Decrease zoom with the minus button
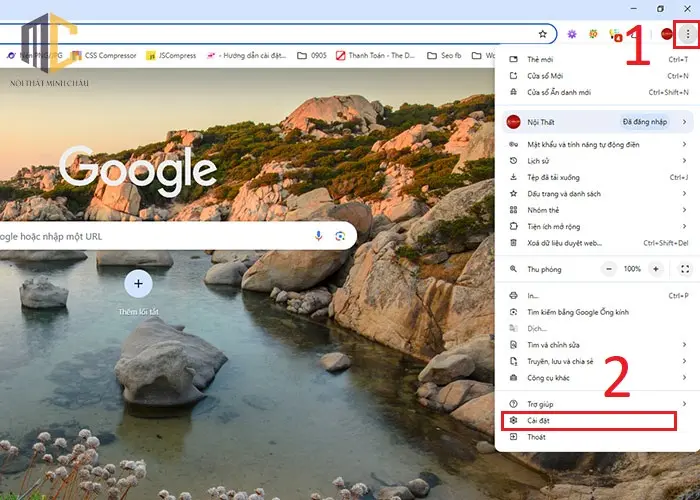This screenshot has height=500, width=700. [608, 269]
